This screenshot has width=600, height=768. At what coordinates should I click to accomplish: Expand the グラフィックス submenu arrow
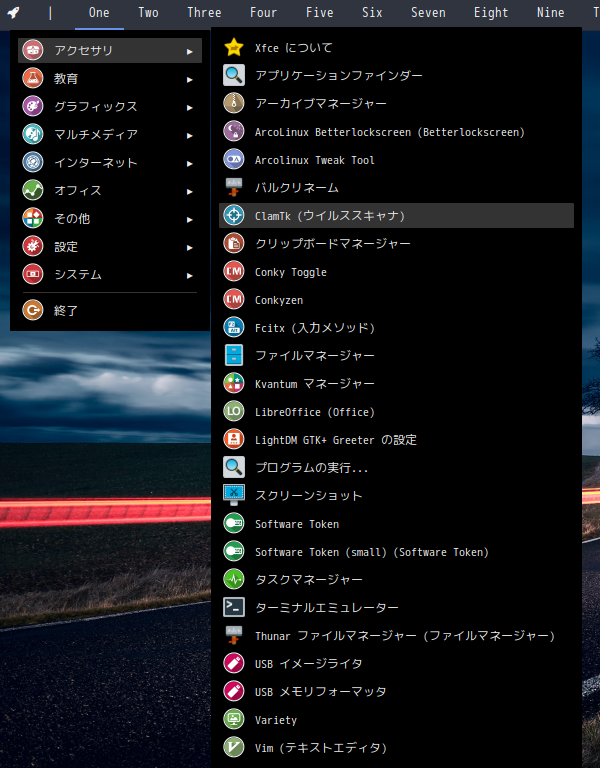click(190, 107)
